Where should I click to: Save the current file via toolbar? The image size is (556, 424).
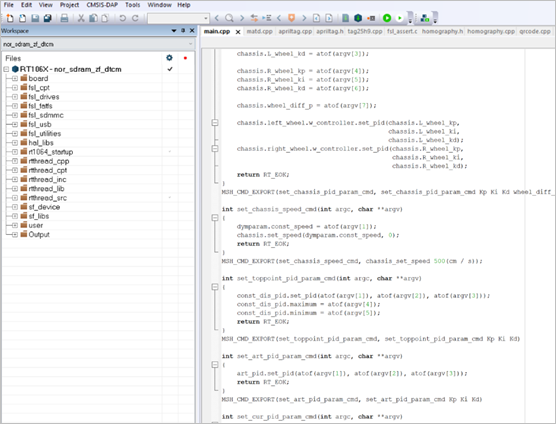pos(35,18)
